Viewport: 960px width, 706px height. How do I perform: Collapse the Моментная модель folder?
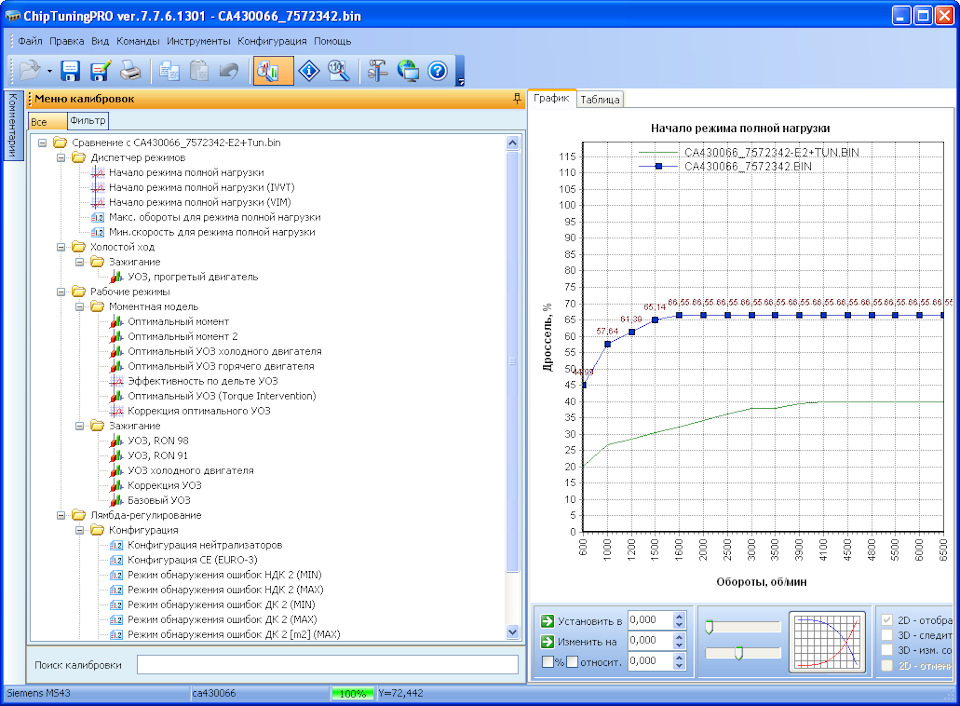click(x=80, y=306)
